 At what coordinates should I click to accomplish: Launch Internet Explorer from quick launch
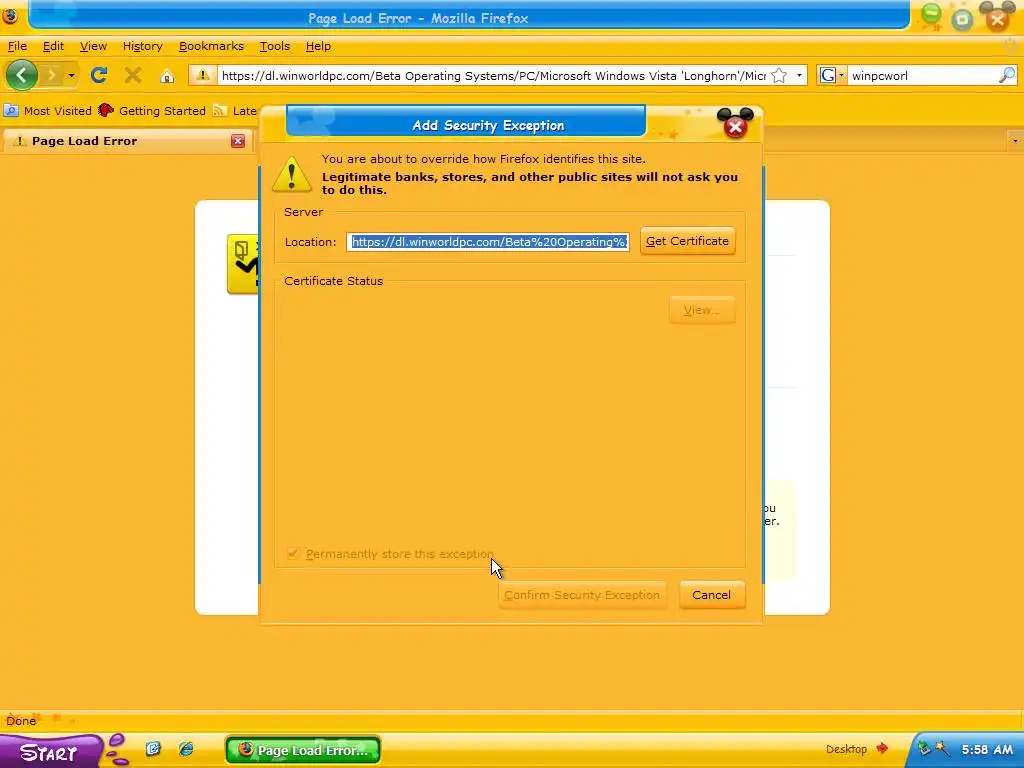[186, 749]
